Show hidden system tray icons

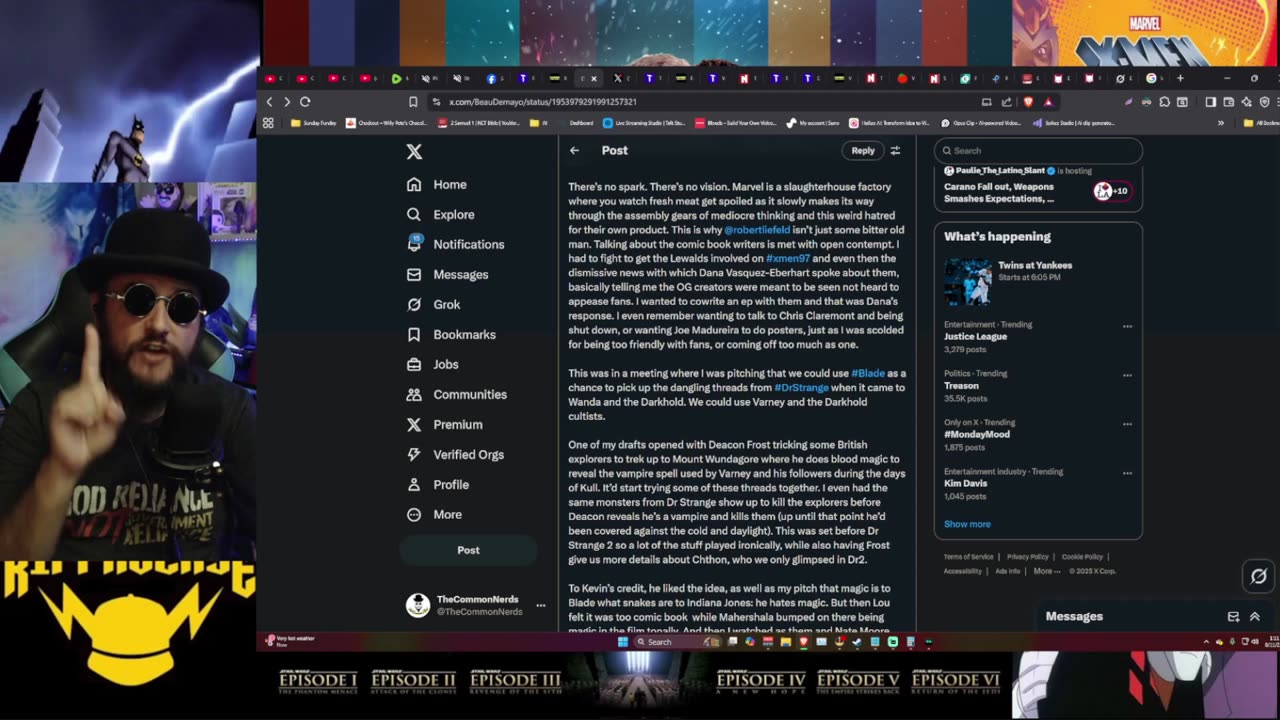(x=1206, y=642)
